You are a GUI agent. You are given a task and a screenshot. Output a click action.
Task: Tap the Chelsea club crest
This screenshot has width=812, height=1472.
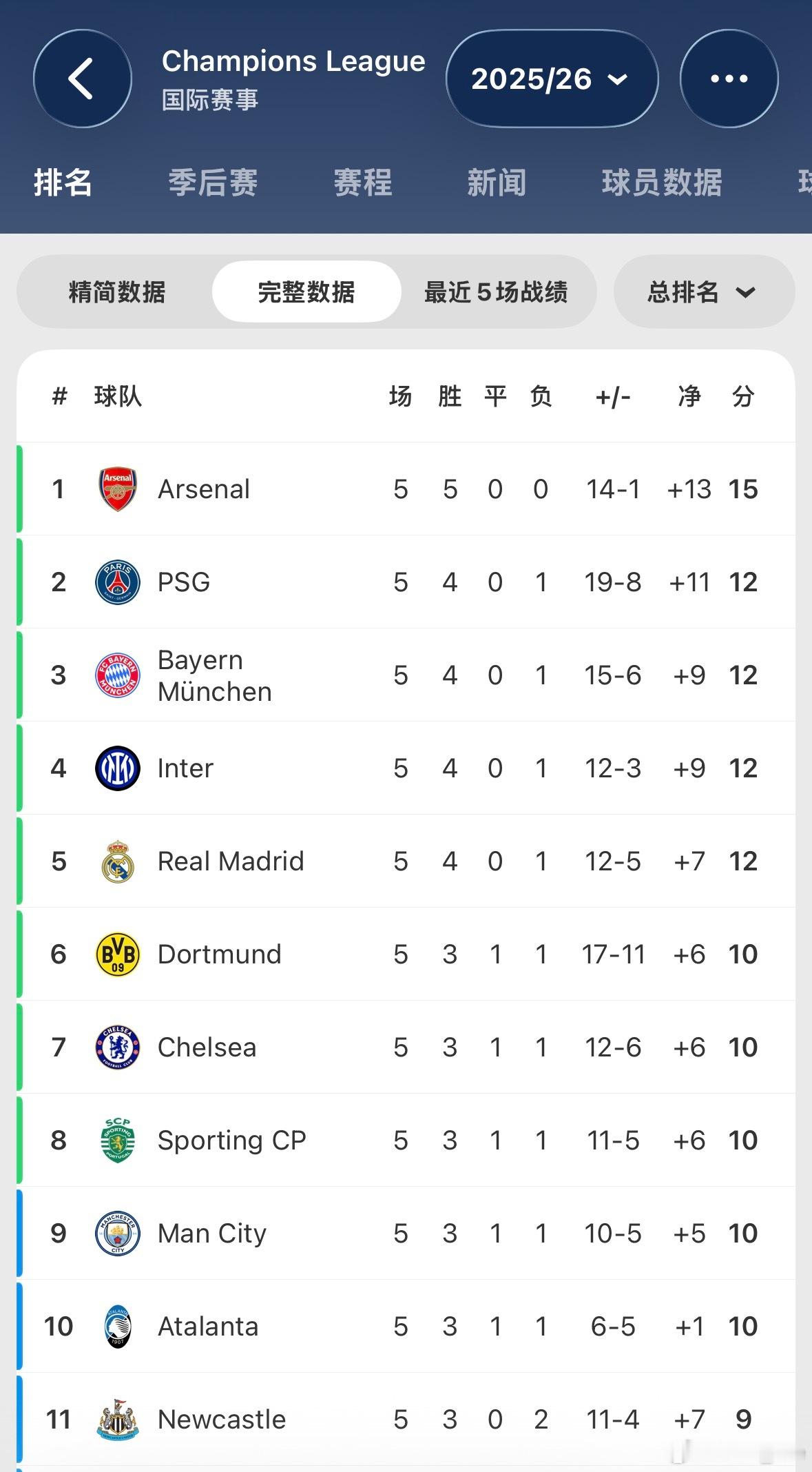[118, 1047]
